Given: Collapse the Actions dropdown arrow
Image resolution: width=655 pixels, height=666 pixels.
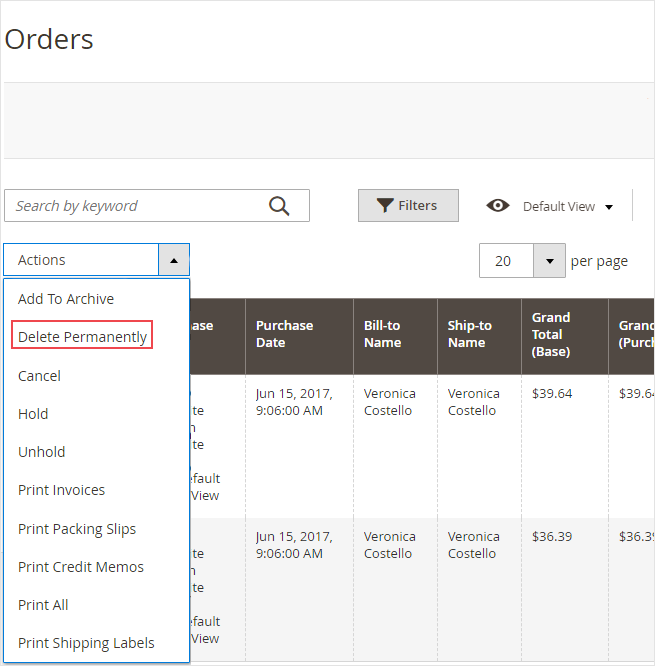Looking at the screenshot, I should pyautogui.click(x=173, y=260).
